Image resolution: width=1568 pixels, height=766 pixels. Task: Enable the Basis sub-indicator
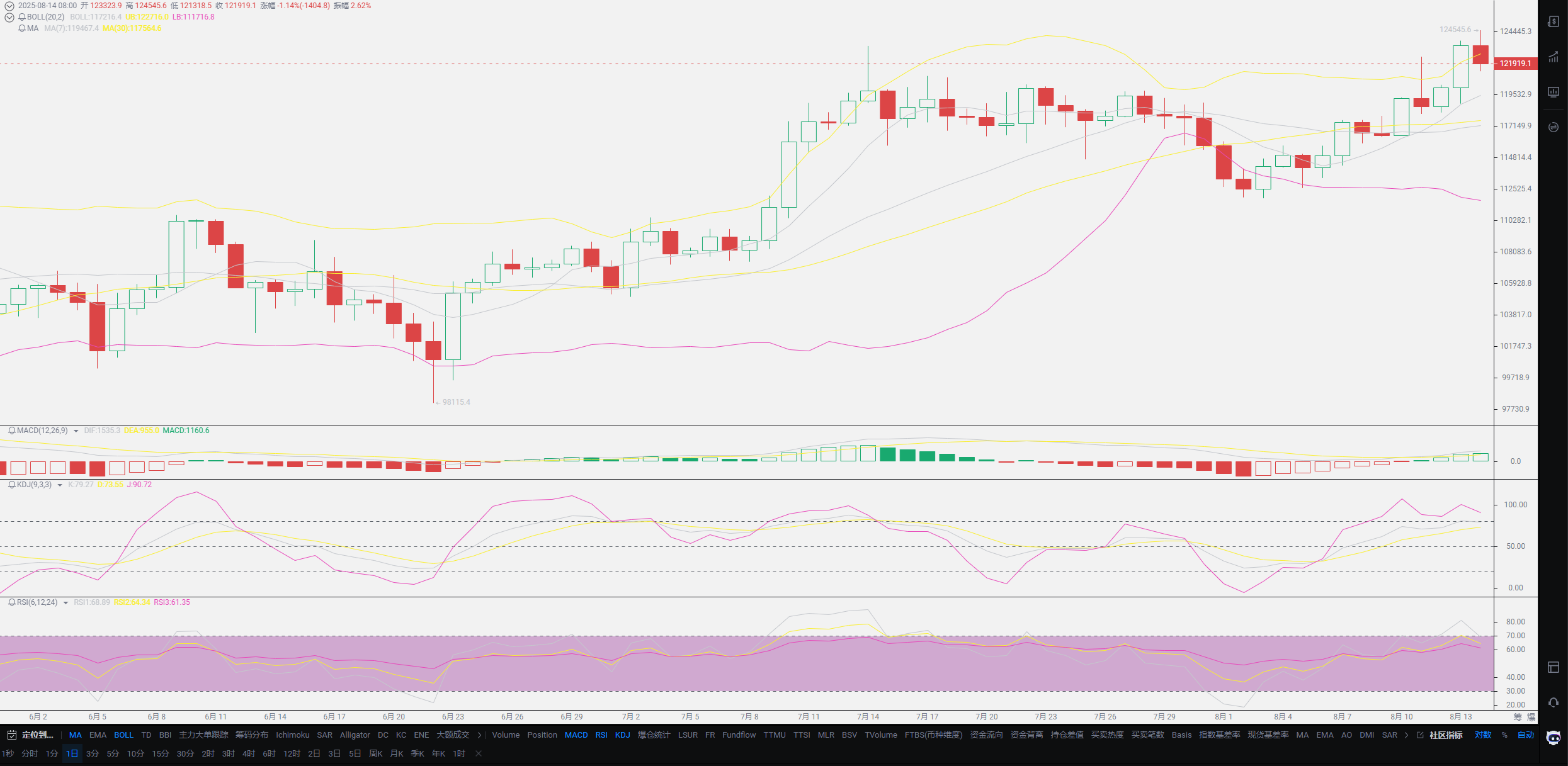[1181, 735]
